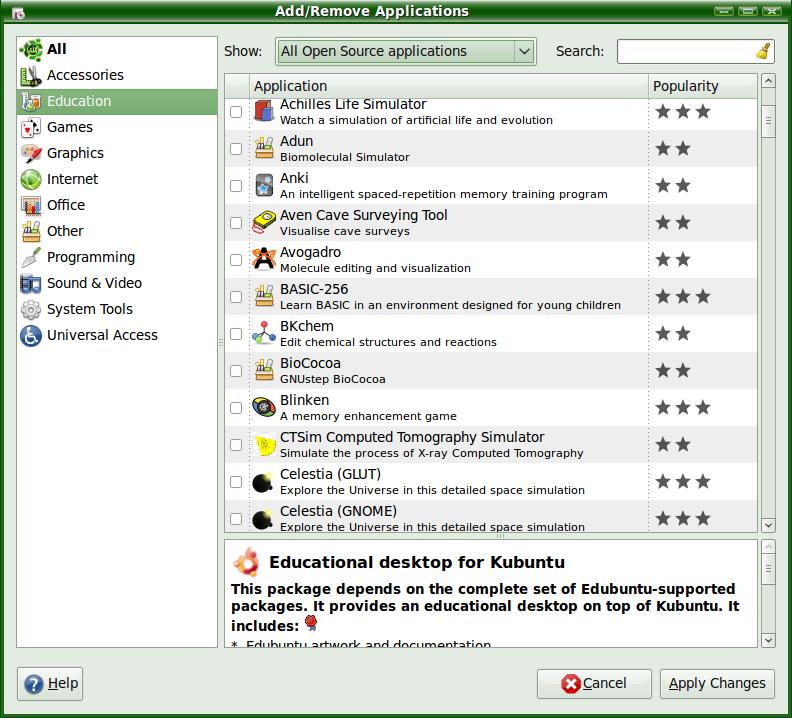792x718 pixels.
Task: Check the Anki application checkbox
Action: click(x=236, y=186)
